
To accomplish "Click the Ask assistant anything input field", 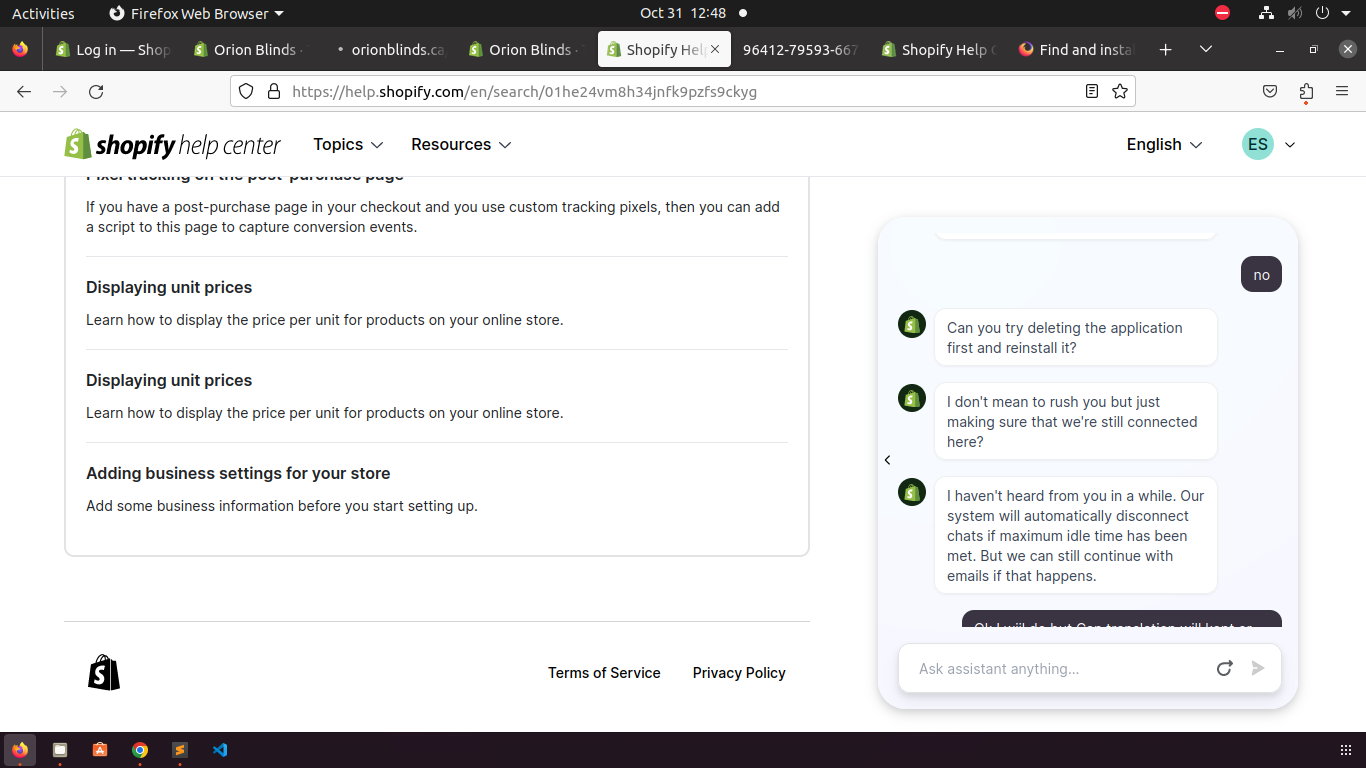I will click(1055, 668).
